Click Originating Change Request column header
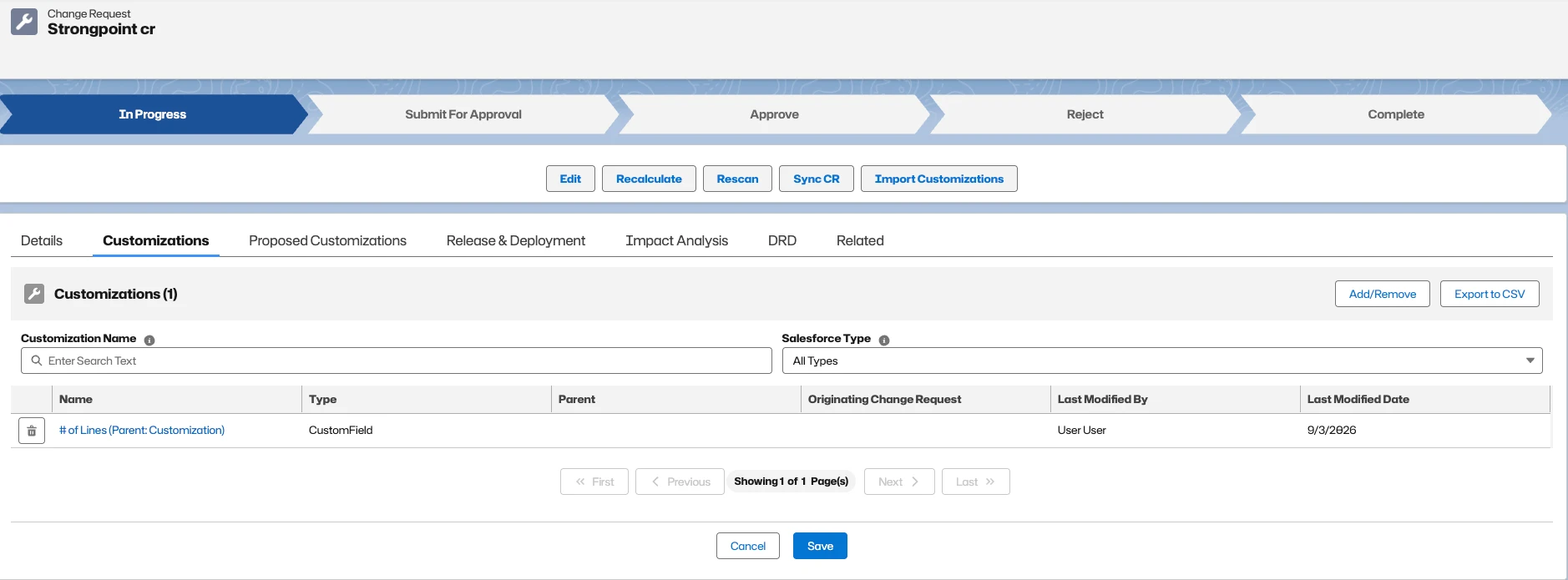This screenshot has width=1568, height=580. tap(925, 400)
